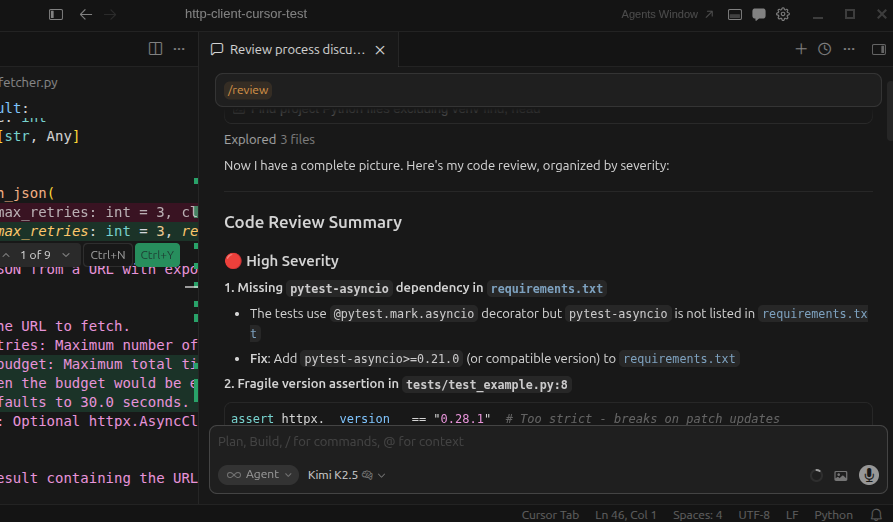Go back with the left arrow

(x=86, y=14)
